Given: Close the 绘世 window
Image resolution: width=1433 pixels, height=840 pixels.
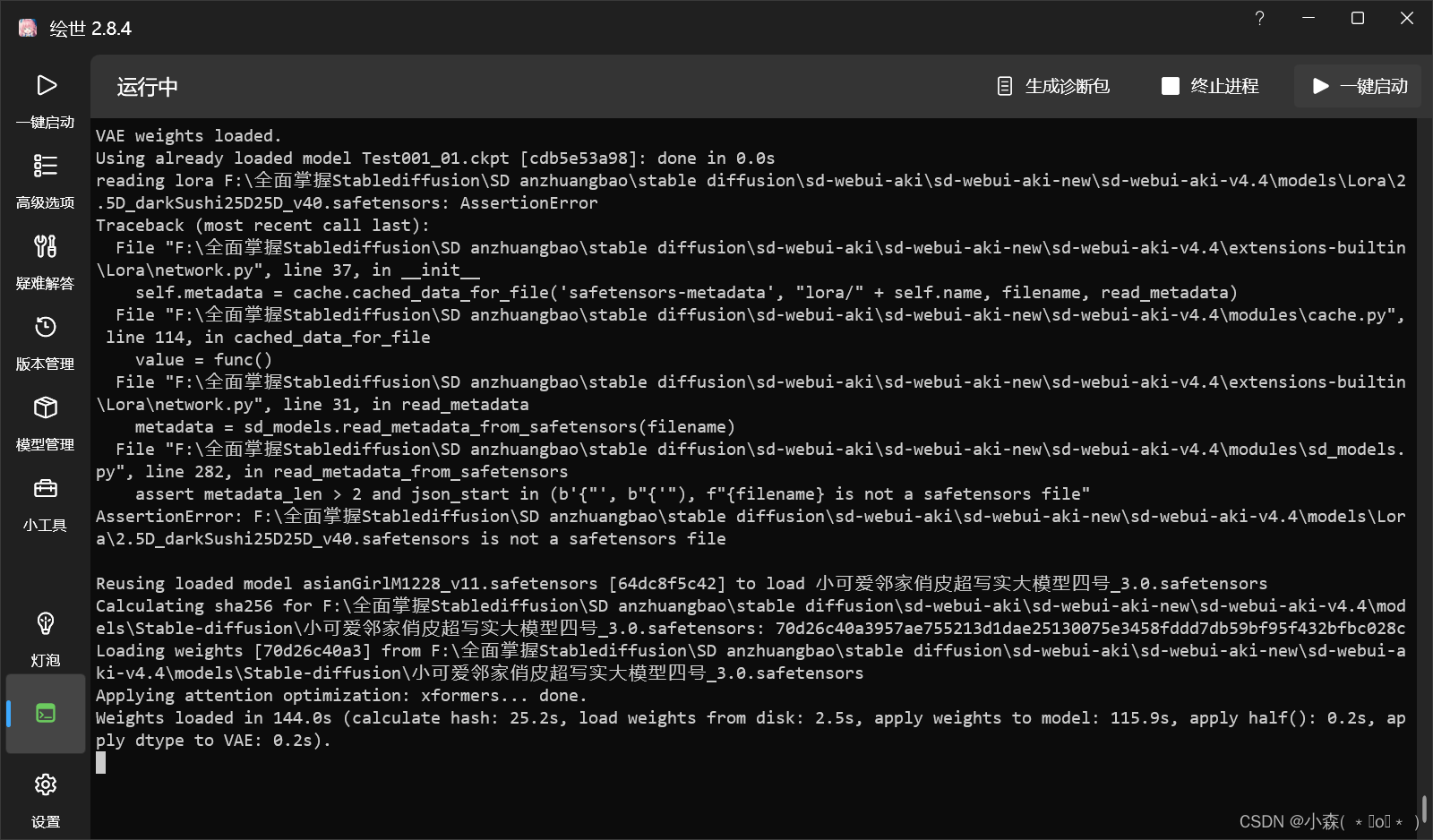Looking at the screenshot, I should (x=1407, y=18).
